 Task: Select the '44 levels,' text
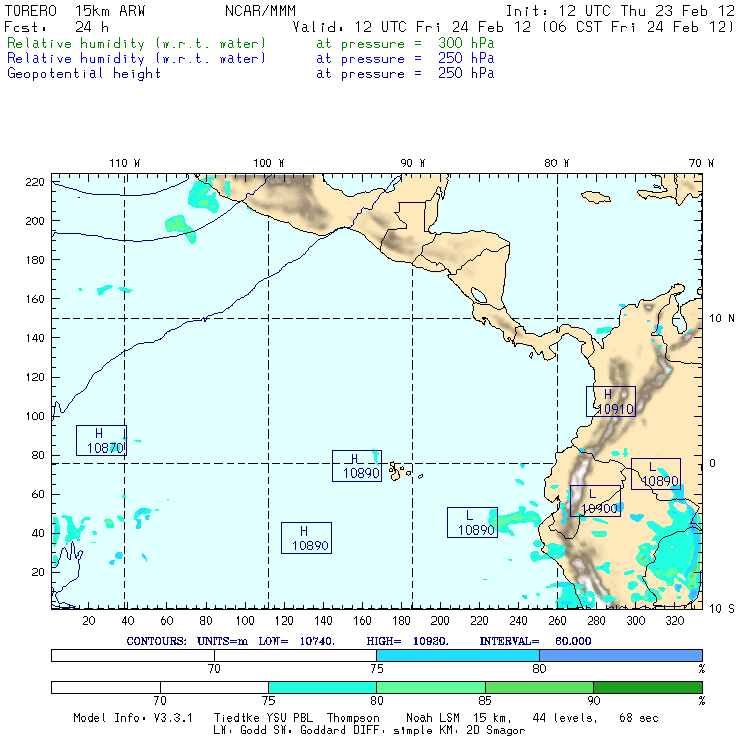coord(565,718)
